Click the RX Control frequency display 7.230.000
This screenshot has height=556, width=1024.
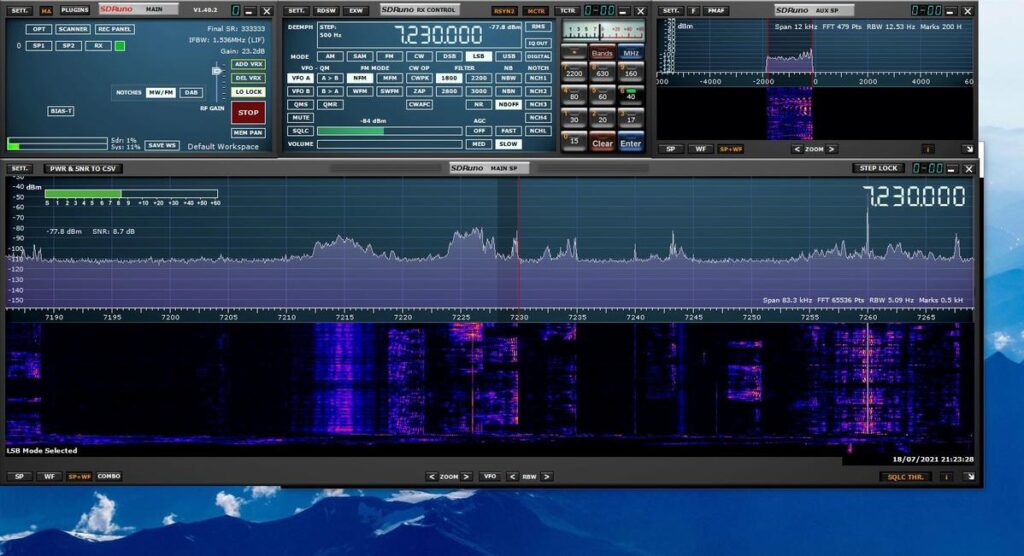coord(439,35)
